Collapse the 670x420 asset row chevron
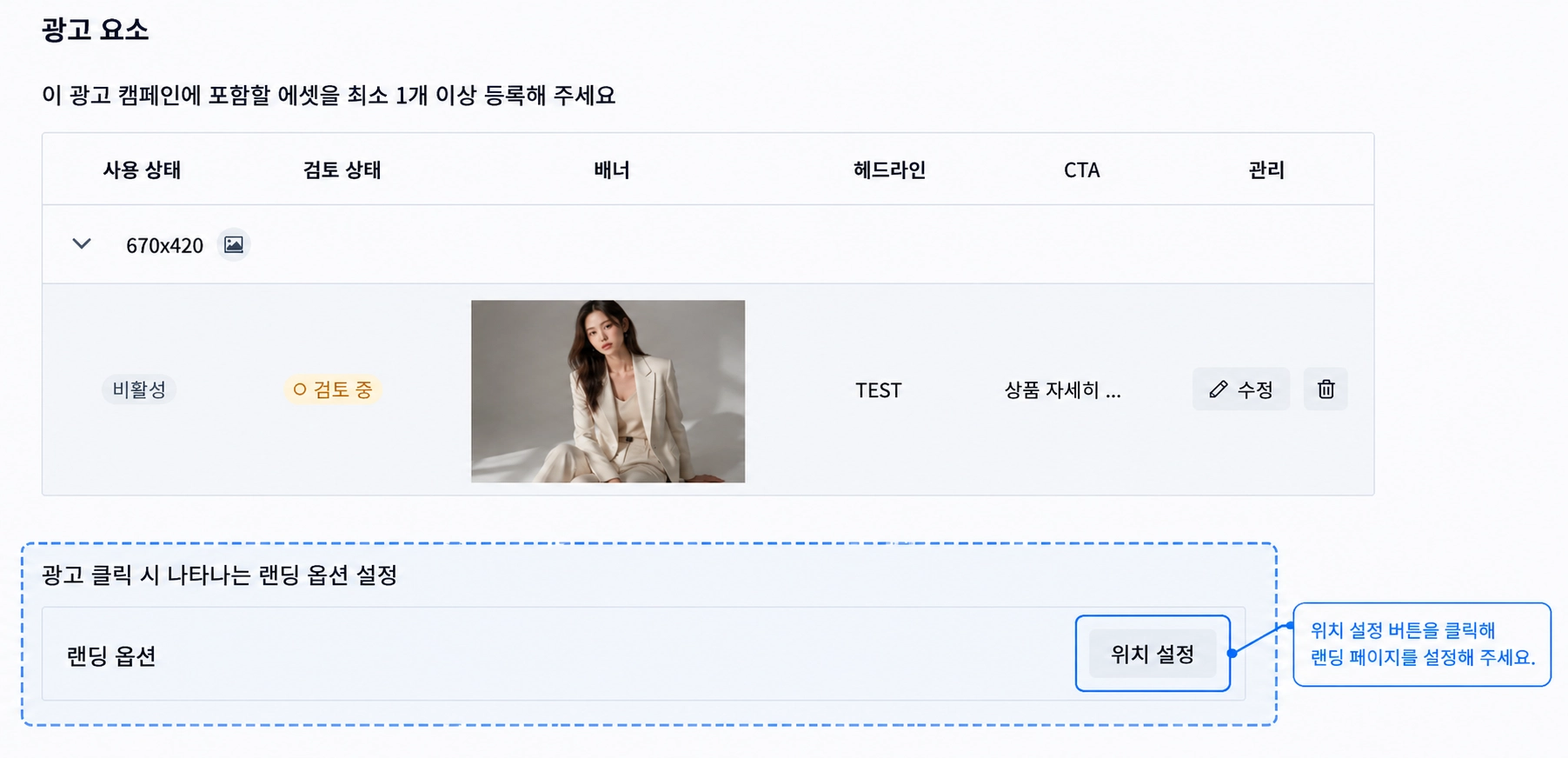Screen dimensions: 1568x758 point(82,244)
